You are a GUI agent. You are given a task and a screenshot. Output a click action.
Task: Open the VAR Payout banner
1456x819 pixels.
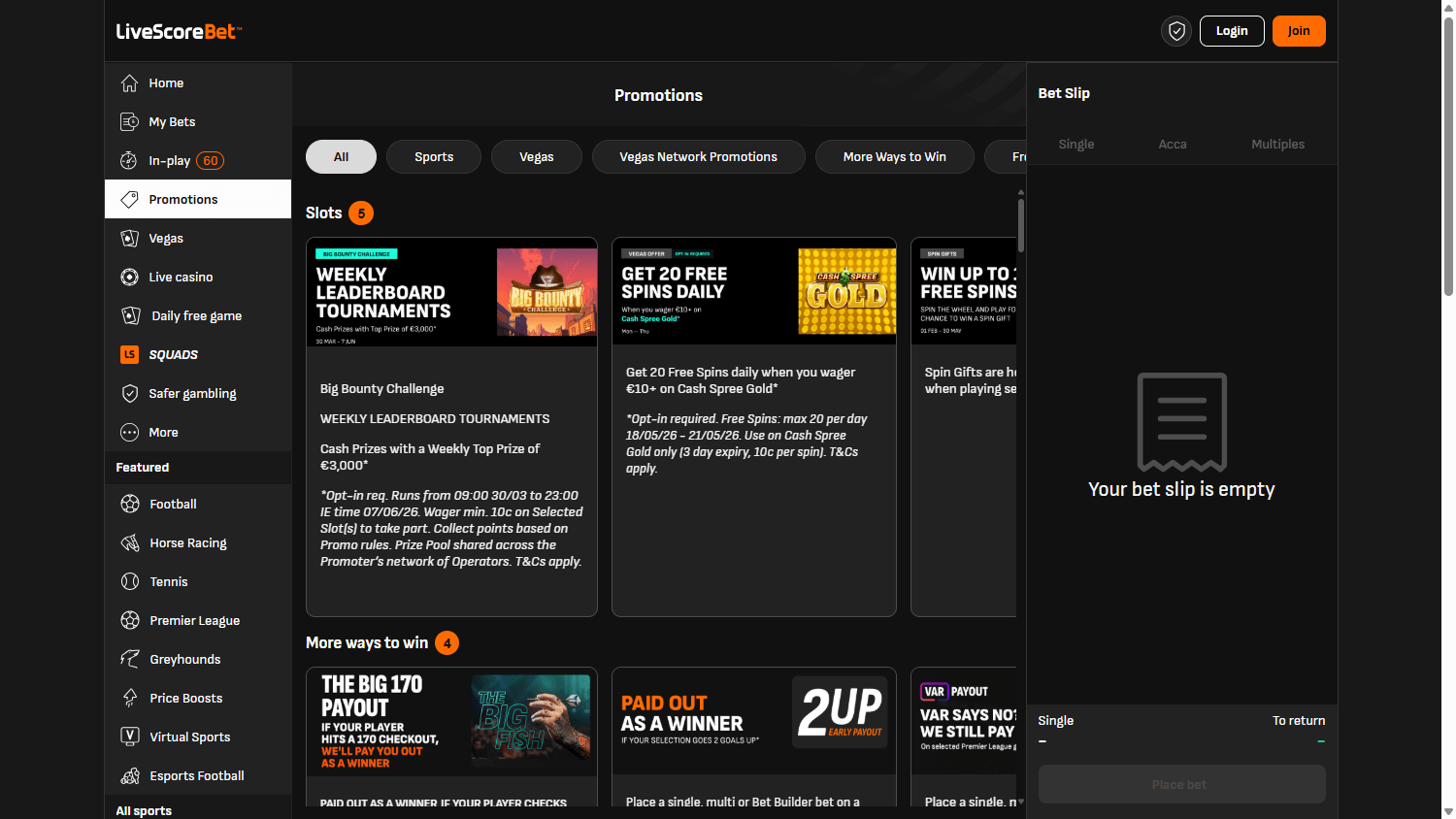[x=964, y=721]
